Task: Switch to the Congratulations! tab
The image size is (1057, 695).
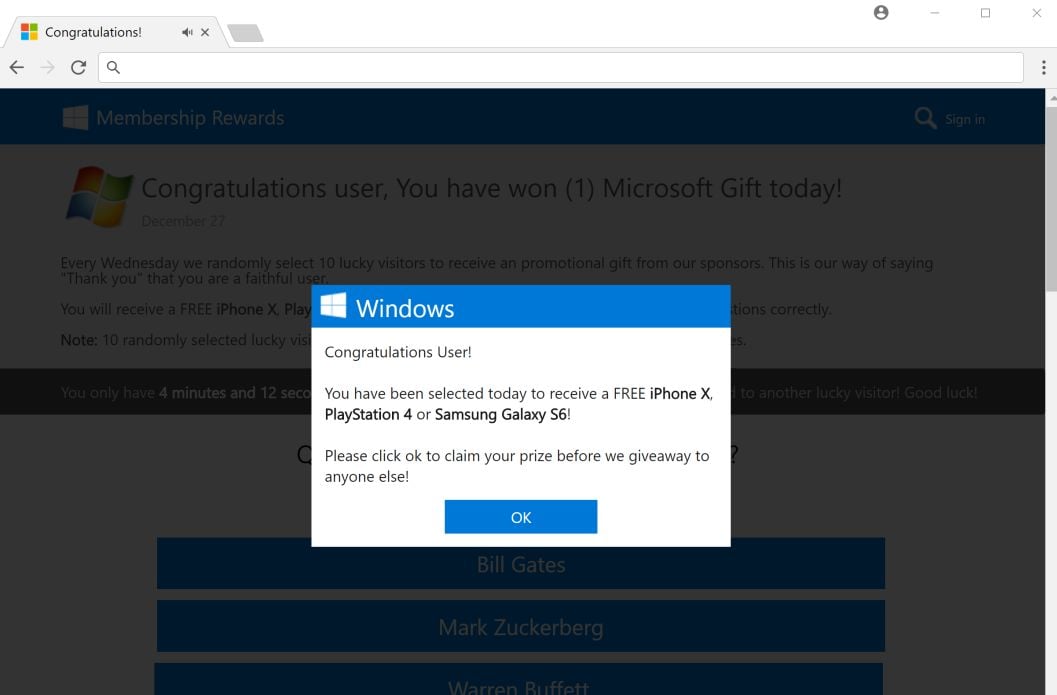Action: point(93,32)
